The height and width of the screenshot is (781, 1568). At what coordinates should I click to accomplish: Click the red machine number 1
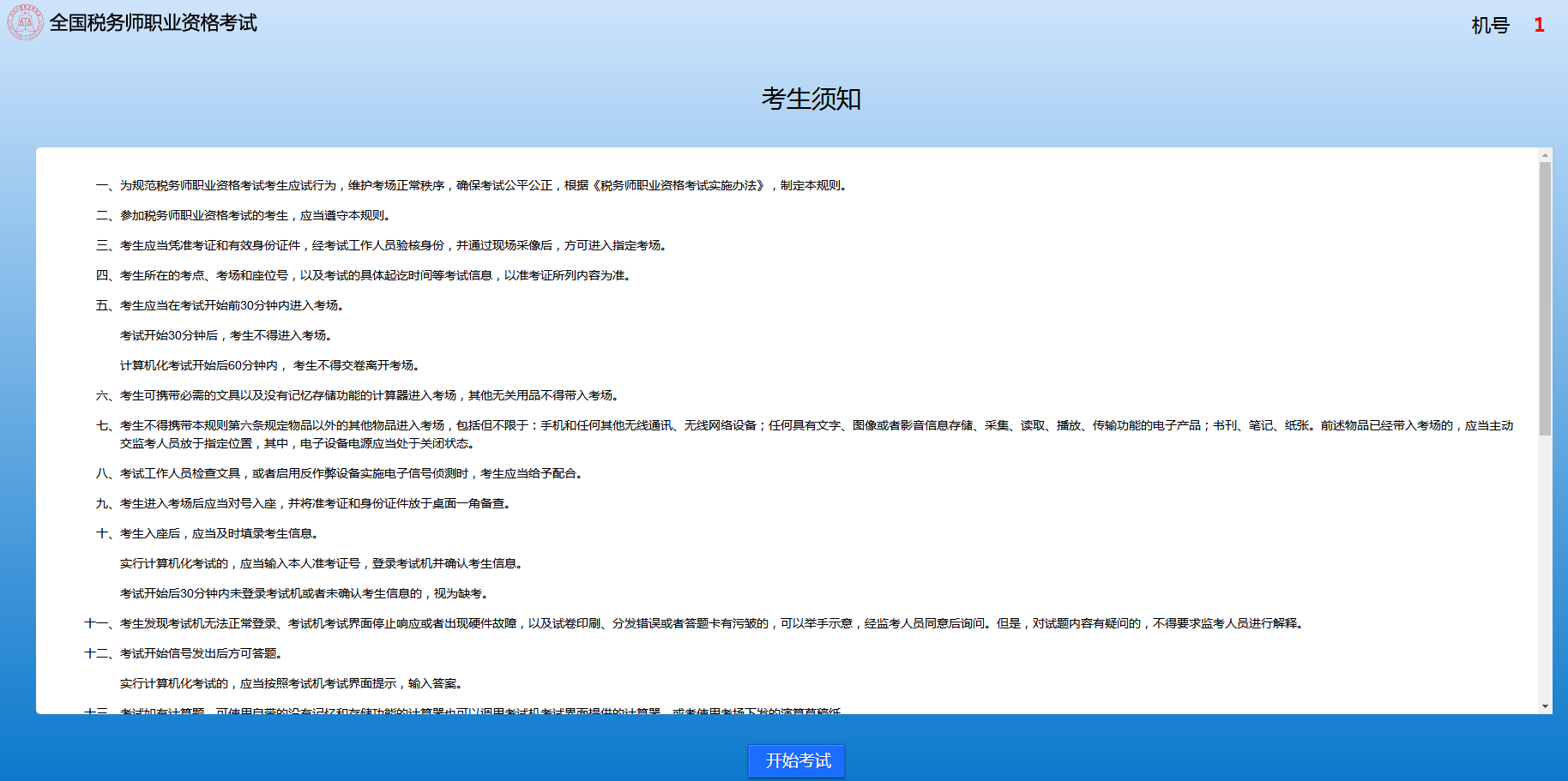click(1539, 26)
